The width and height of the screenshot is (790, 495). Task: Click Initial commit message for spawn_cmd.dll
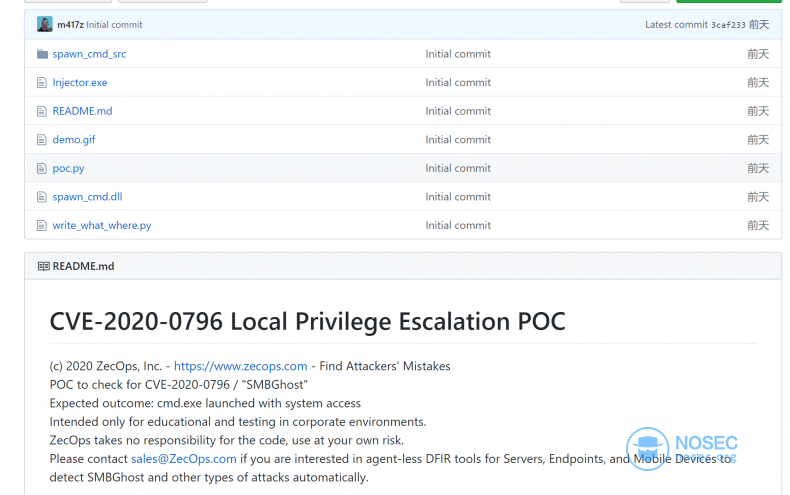458,197
